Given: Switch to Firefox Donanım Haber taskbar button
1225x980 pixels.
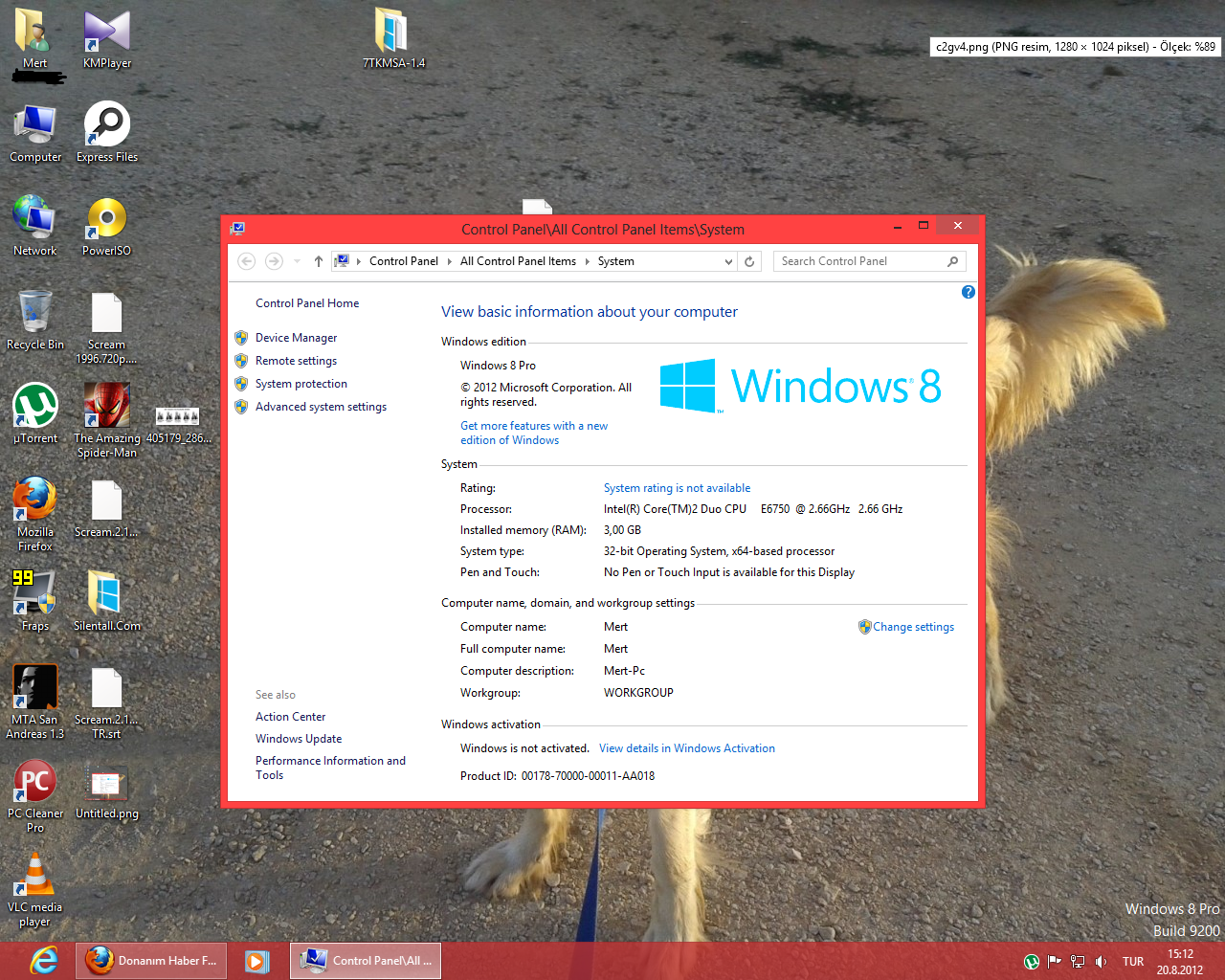Looking at the screenshot, I should 151,960.
